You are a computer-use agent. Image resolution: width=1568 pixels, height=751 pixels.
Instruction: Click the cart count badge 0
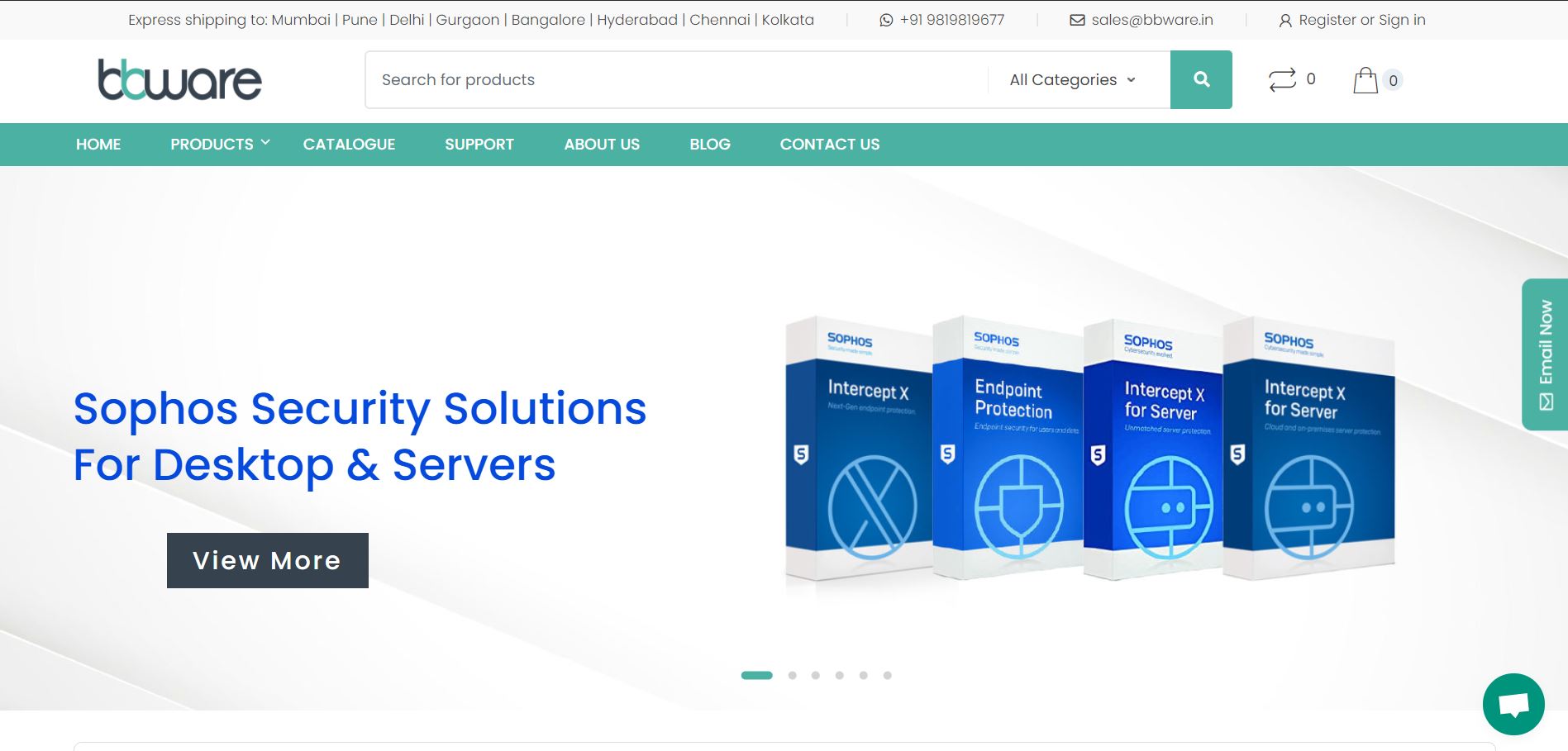click(1393, 80)
